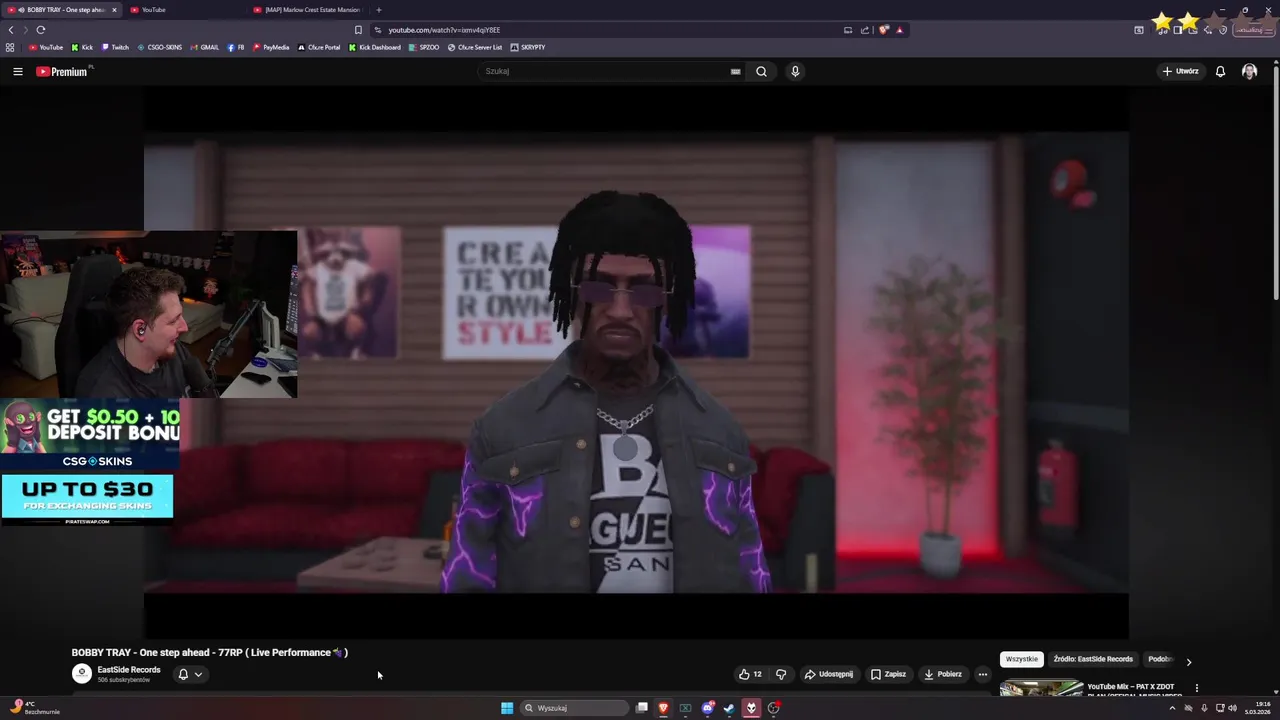Open the on-screen keyboard in search box
The height and width of the screenshot is (720, 1280).
tap(735, 71)
